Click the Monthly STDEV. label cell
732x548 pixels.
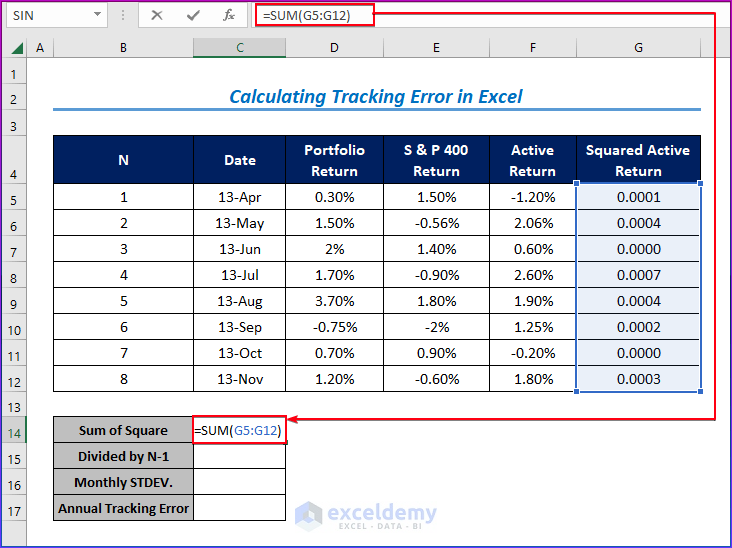123,482
